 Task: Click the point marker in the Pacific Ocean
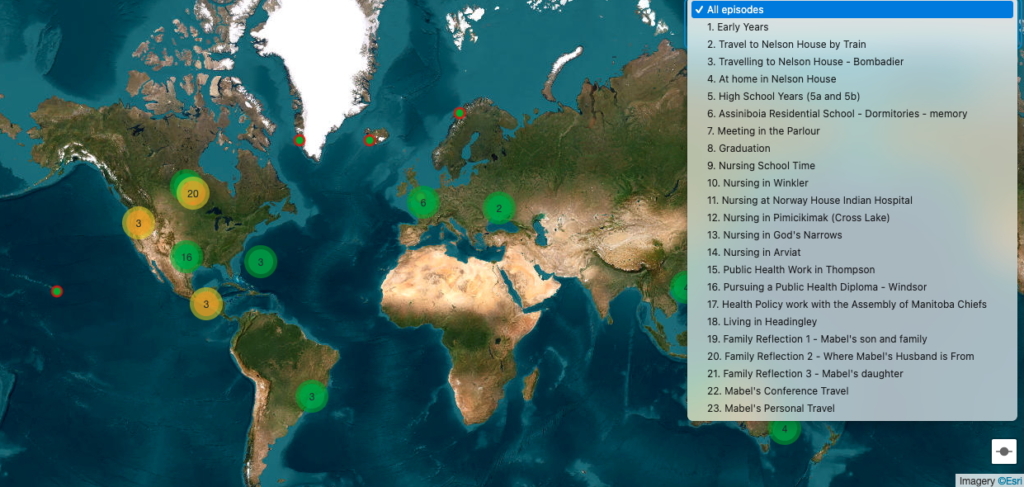(x=57, y=291)
